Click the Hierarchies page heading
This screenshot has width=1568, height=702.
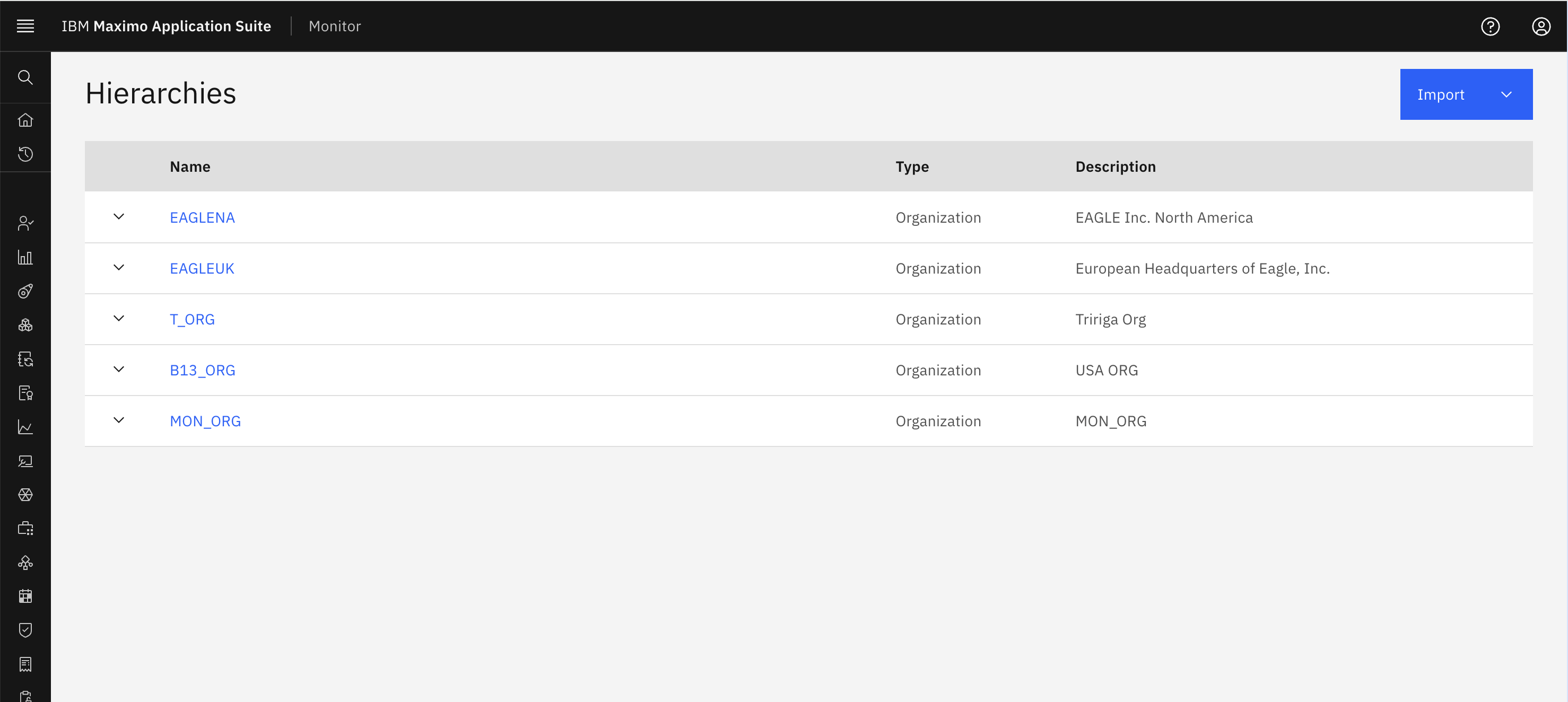pyautogui.click(x=161, y=94)
